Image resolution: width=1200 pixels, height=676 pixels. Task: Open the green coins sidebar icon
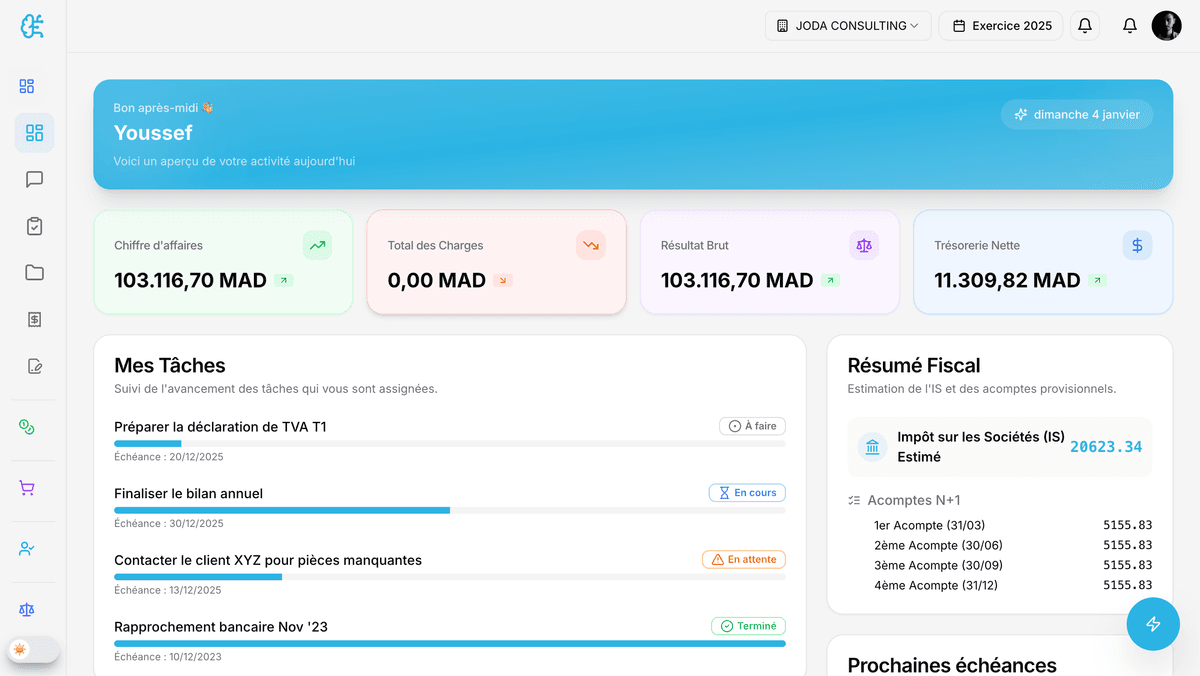27,427
